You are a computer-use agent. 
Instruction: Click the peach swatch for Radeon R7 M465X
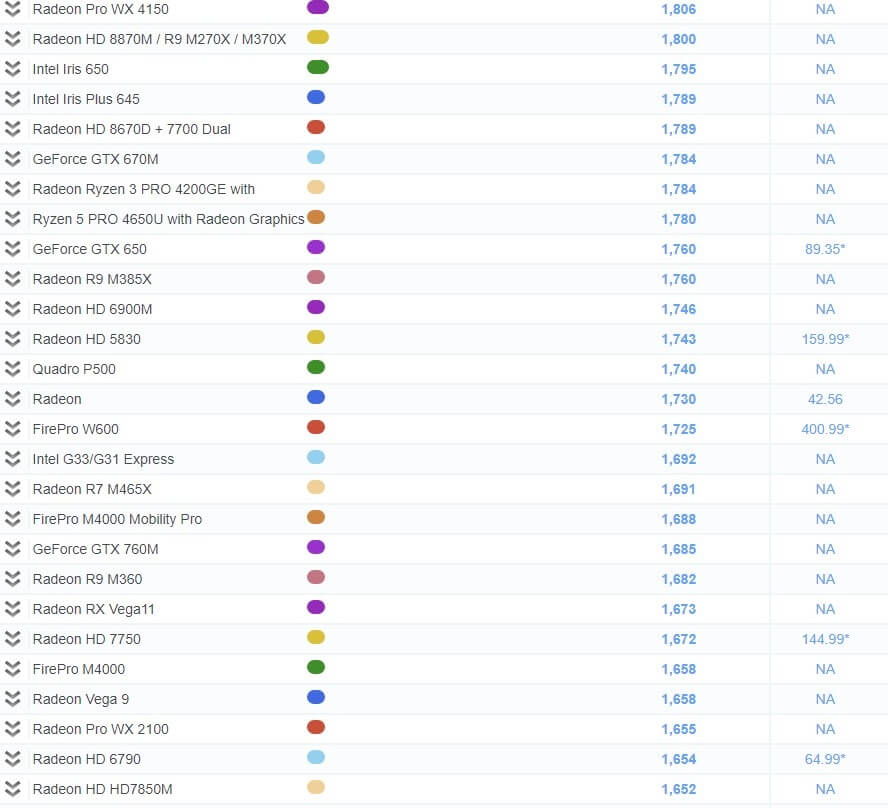click(x=316, y=487)
